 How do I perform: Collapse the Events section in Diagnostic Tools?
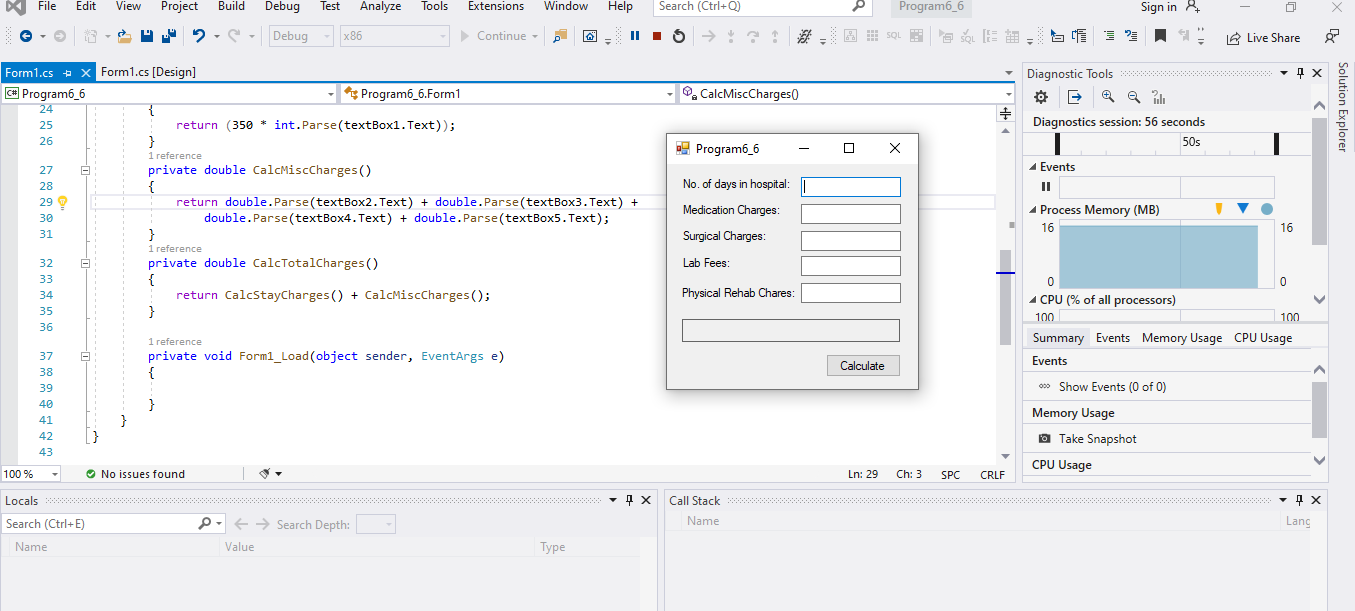point(1033,167)
